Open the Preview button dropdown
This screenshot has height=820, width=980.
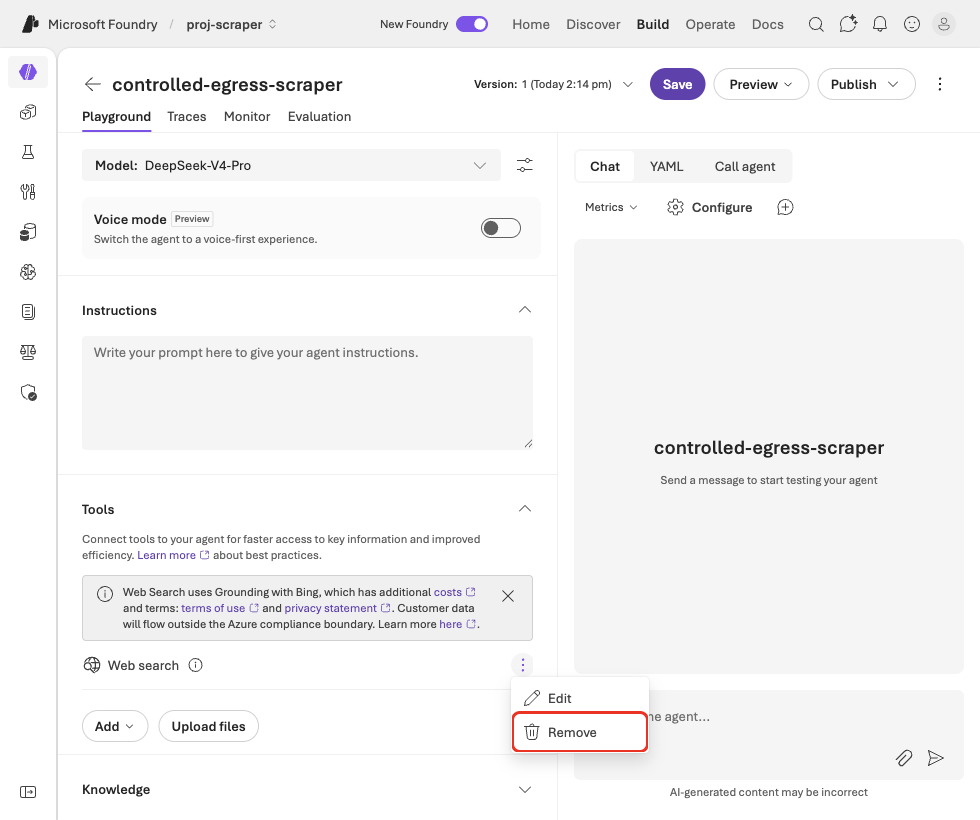[761, 84]
